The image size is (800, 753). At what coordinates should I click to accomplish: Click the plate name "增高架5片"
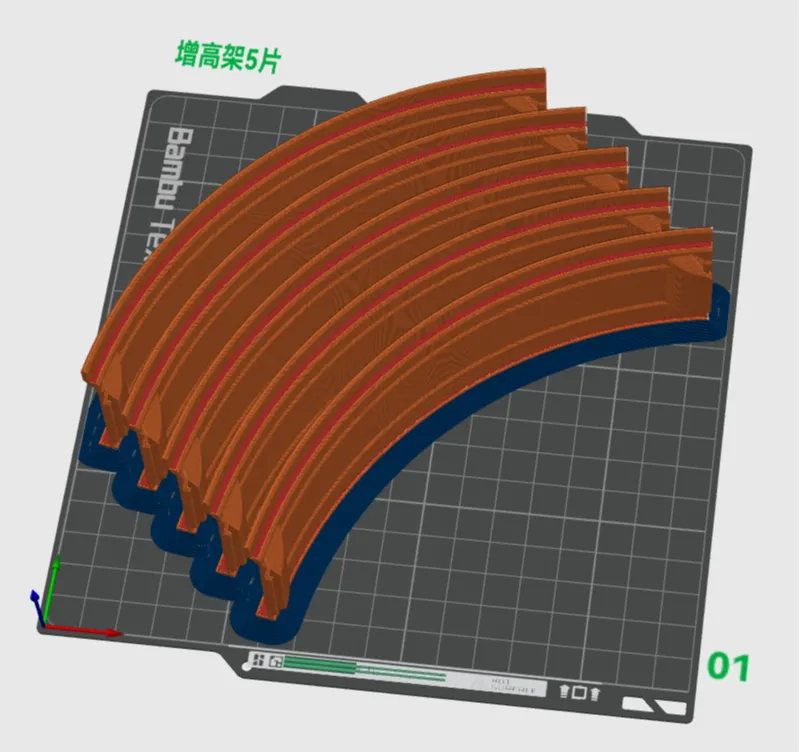228,58
